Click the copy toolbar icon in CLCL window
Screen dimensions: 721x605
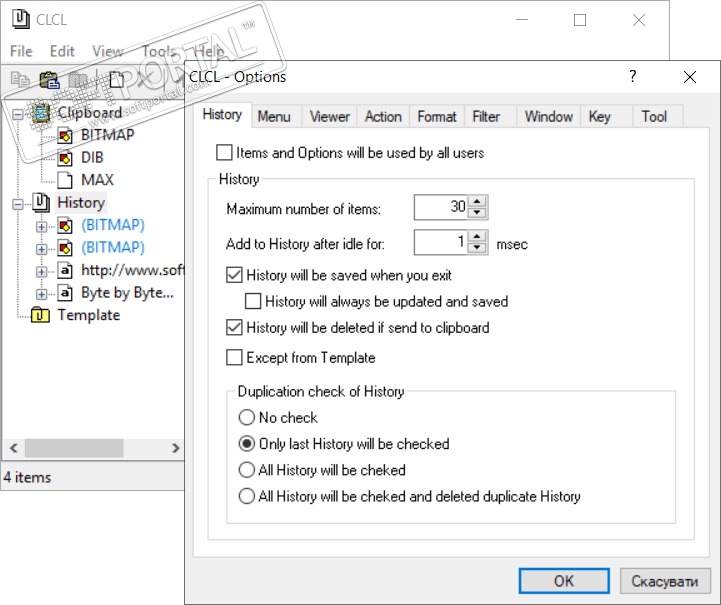[20, 80]
